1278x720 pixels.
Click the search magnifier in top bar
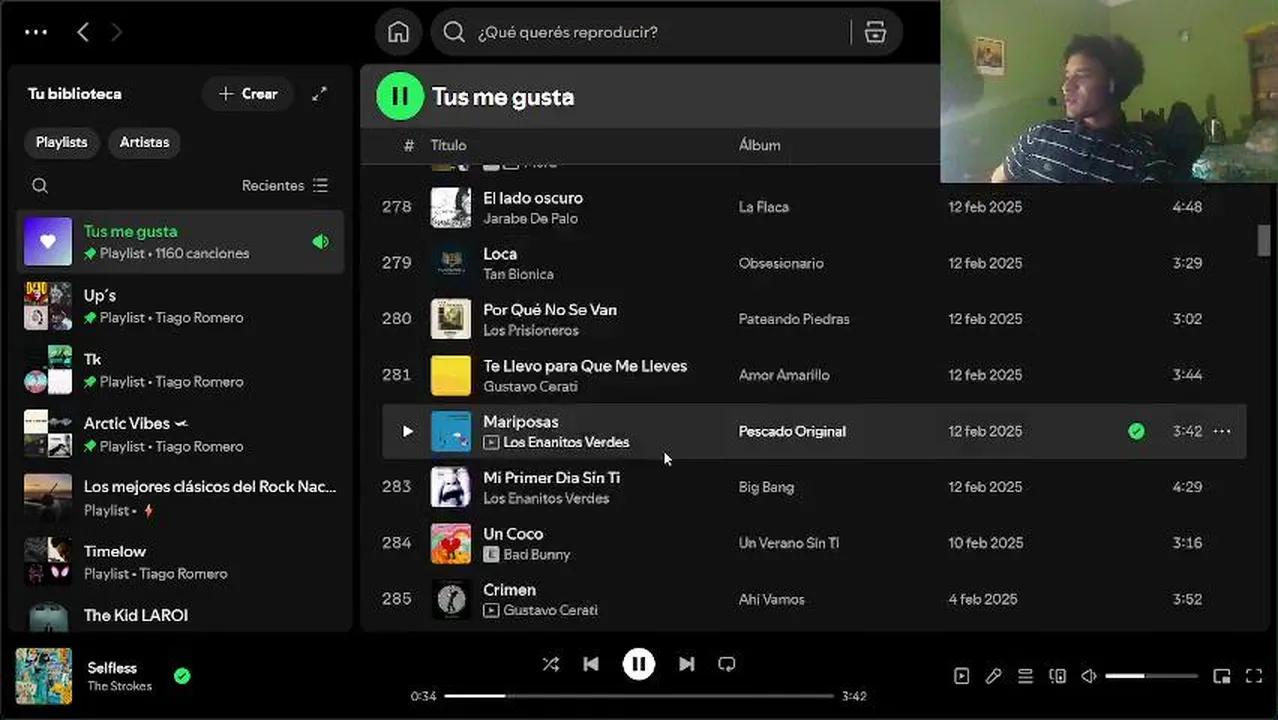click(x=454, y=32)
